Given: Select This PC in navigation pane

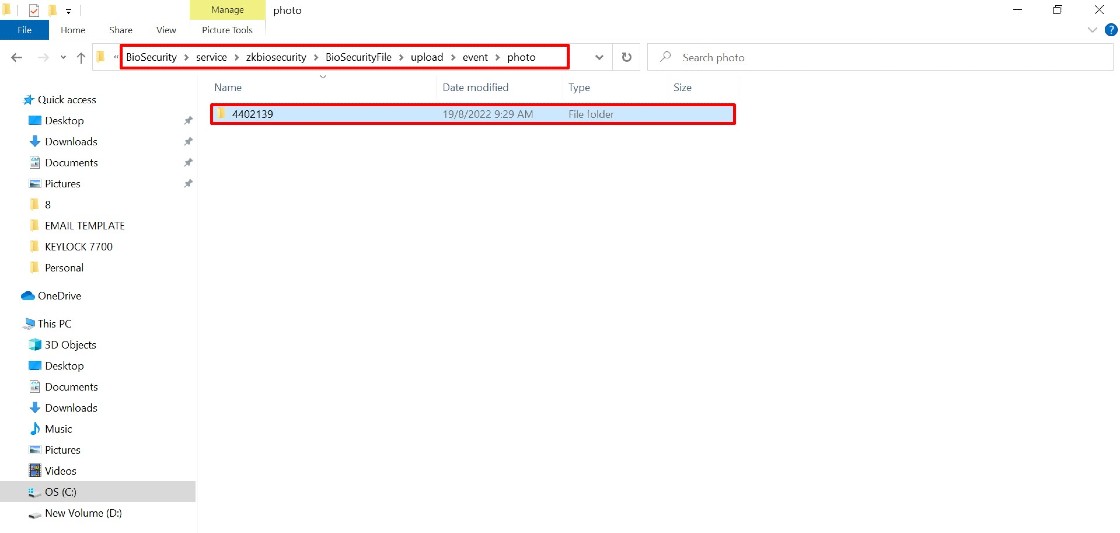Looking at the screenshot, I should (x=54, y=324).
